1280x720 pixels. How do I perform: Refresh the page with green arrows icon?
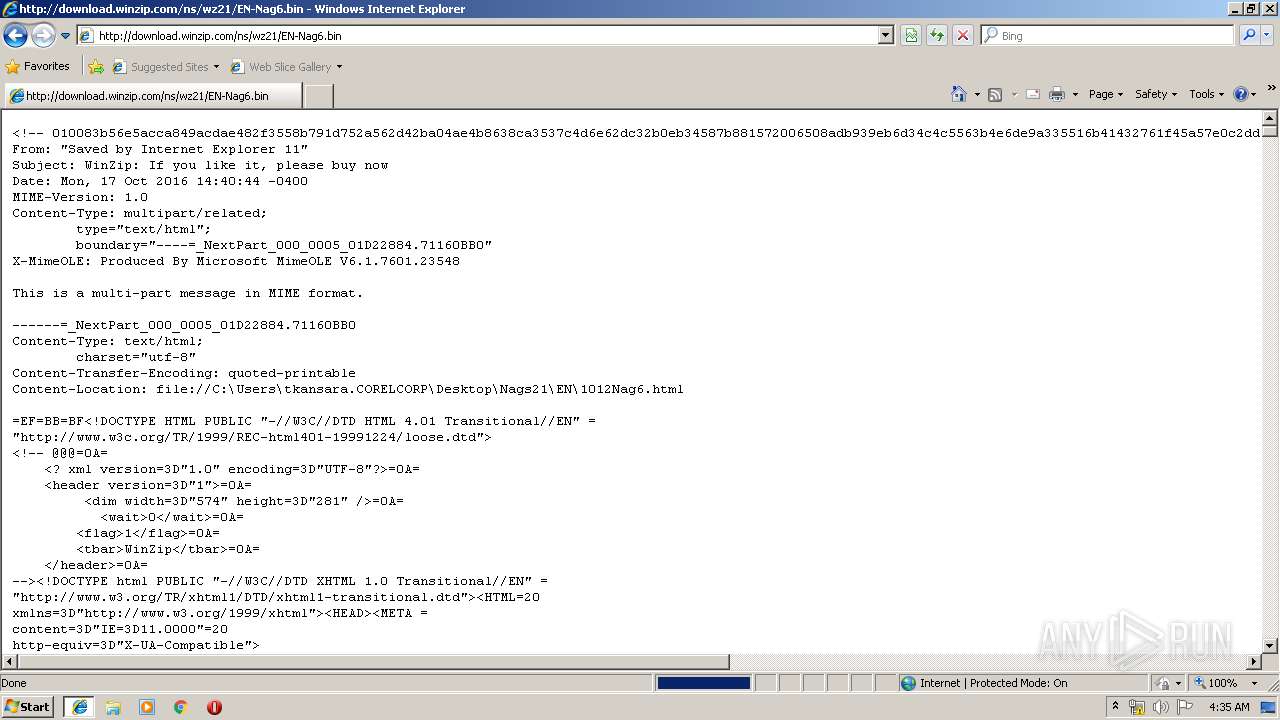tap(937, 35)
